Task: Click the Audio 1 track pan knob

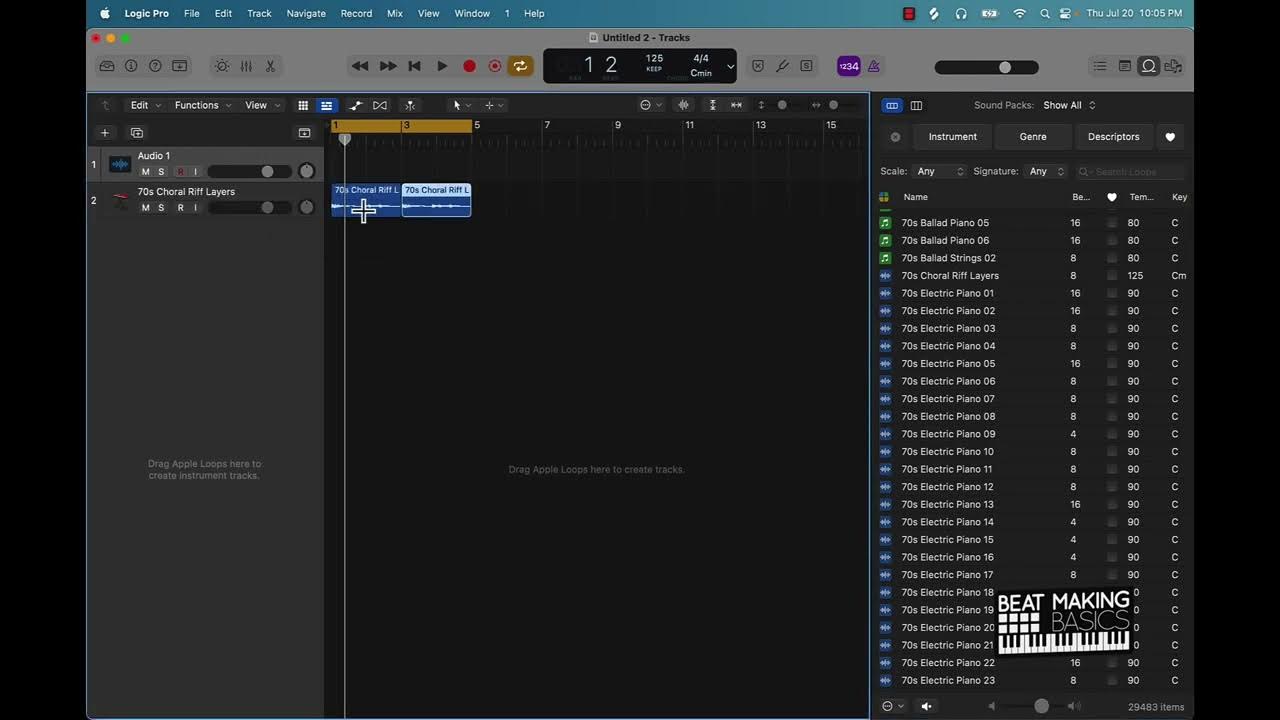Action: pyautogui.click(x=307, y=171)
